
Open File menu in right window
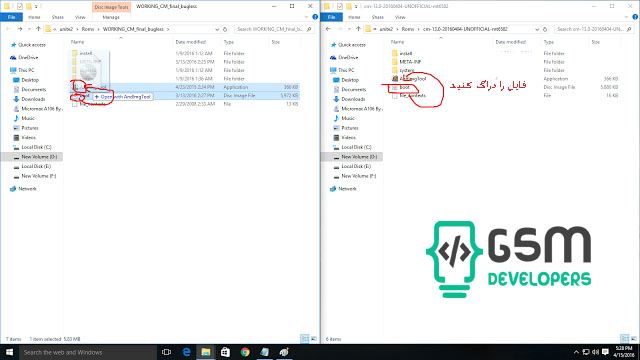pyautogui.click(x=331, y=17)
